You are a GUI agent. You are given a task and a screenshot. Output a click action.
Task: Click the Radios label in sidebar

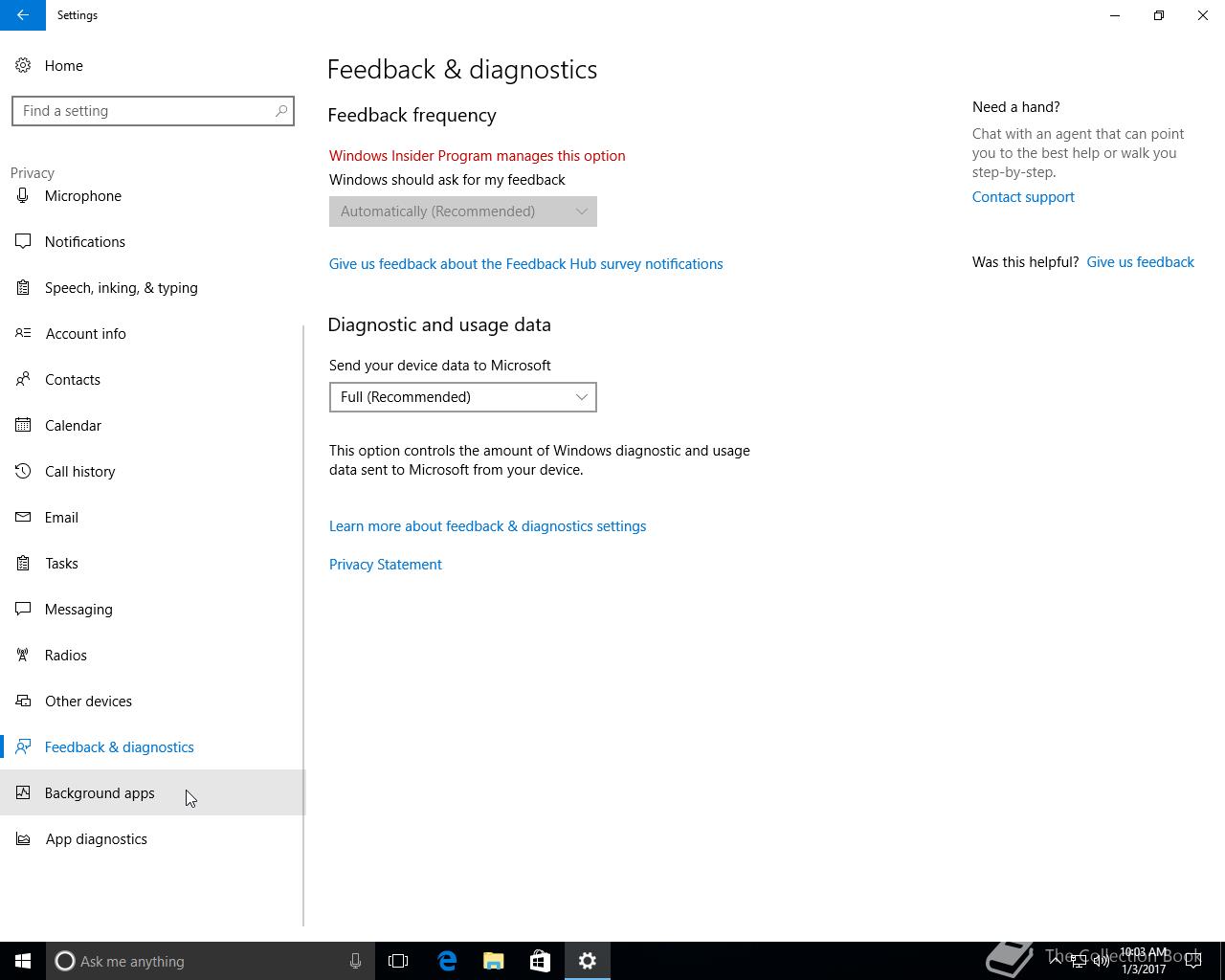click(66, 656)
